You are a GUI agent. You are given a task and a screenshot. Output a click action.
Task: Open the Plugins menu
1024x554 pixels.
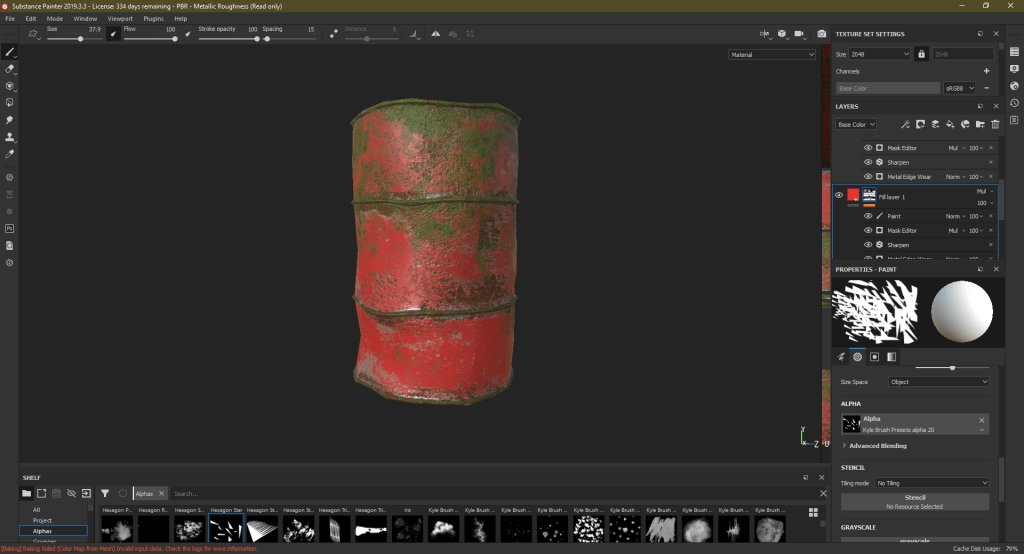153,18
